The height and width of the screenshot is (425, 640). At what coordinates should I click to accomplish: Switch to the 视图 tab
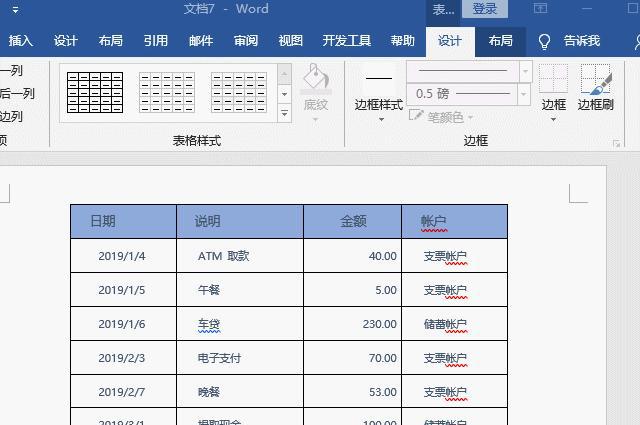coord(290,41)
